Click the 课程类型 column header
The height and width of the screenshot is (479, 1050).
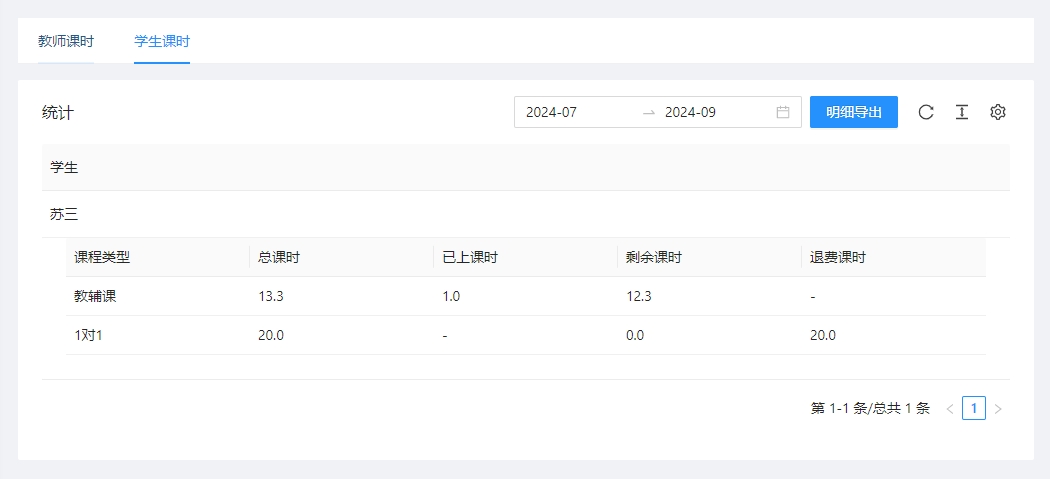(102, 257)
